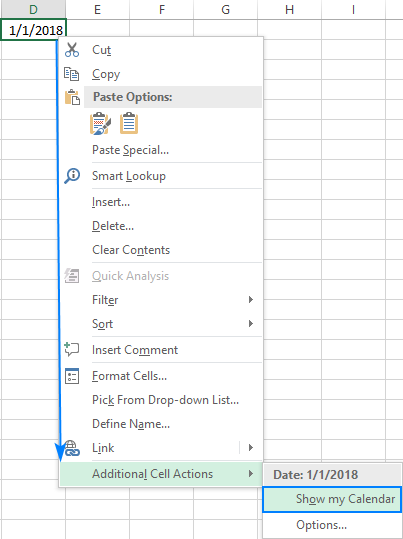This screenshot has height=539, width=403.
Task: Click the Copy pages icon
Action: (72, 74)
